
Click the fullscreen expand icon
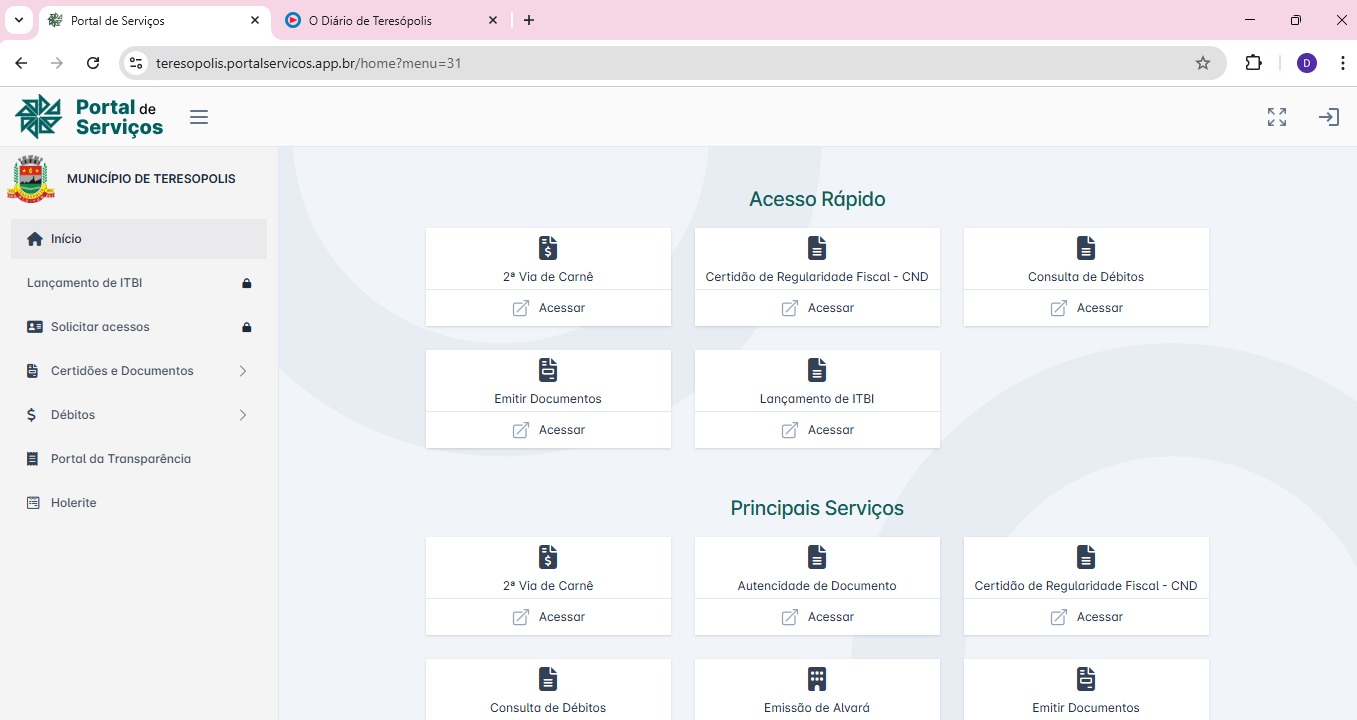point(1276,117)
